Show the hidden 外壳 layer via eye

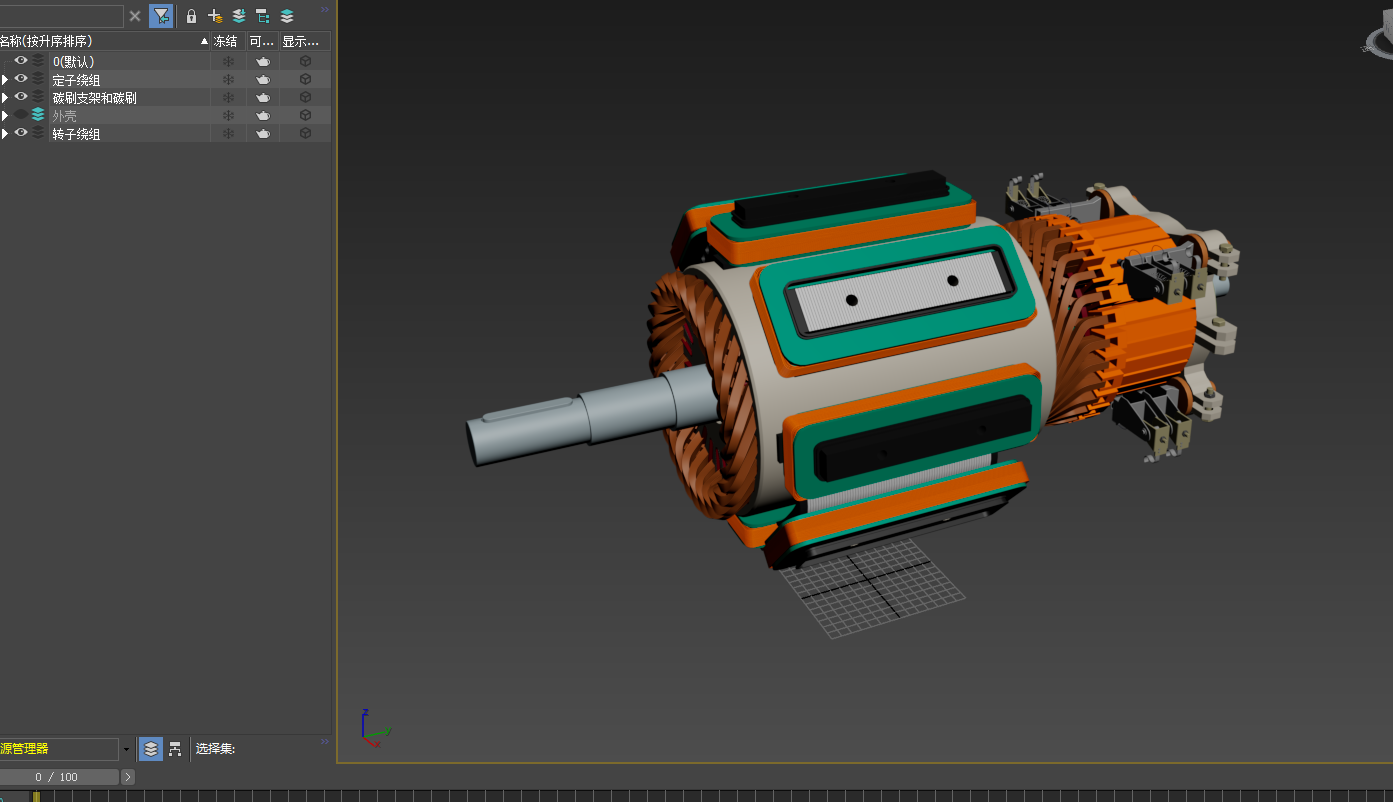[21, 115]
